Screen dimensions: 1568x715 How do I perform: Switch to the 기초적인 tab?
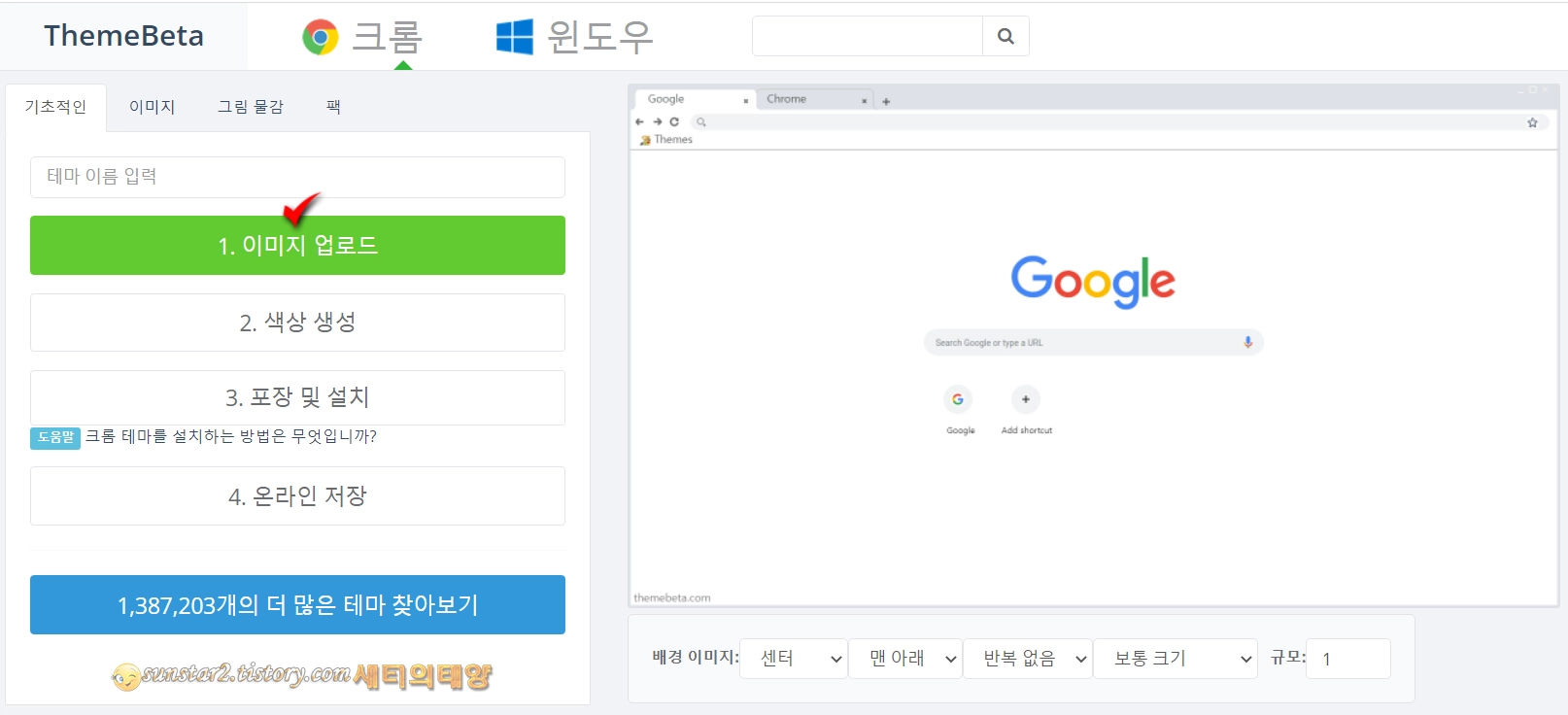click(x=55, y=107)
